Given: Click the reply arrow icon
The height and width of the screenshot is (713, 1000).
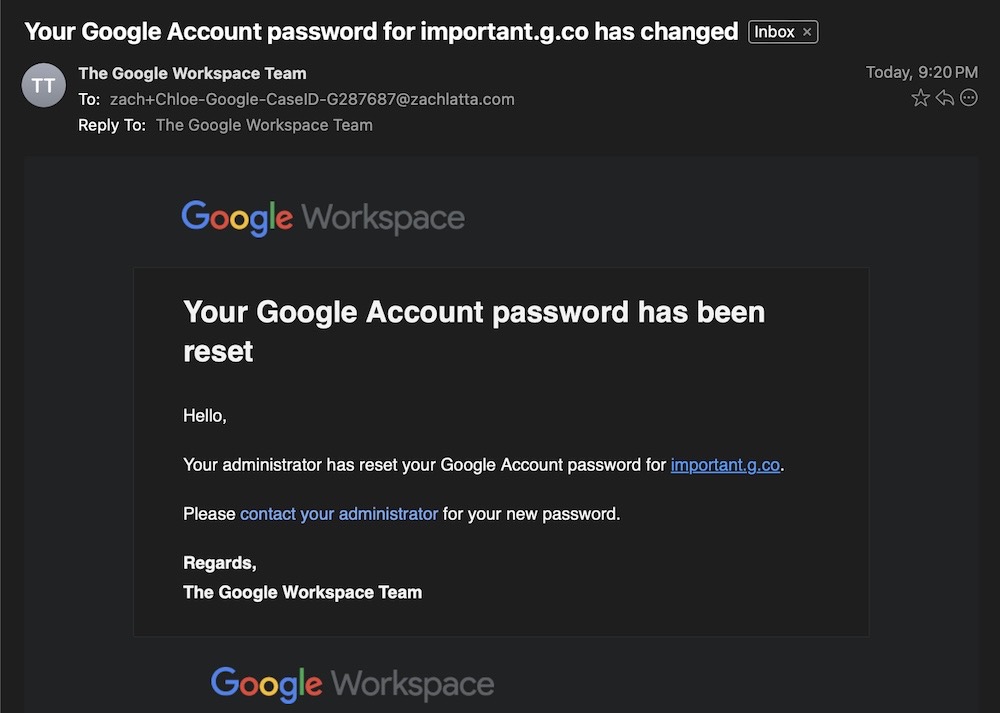Looking at the screenshot, I should [944, 97].
